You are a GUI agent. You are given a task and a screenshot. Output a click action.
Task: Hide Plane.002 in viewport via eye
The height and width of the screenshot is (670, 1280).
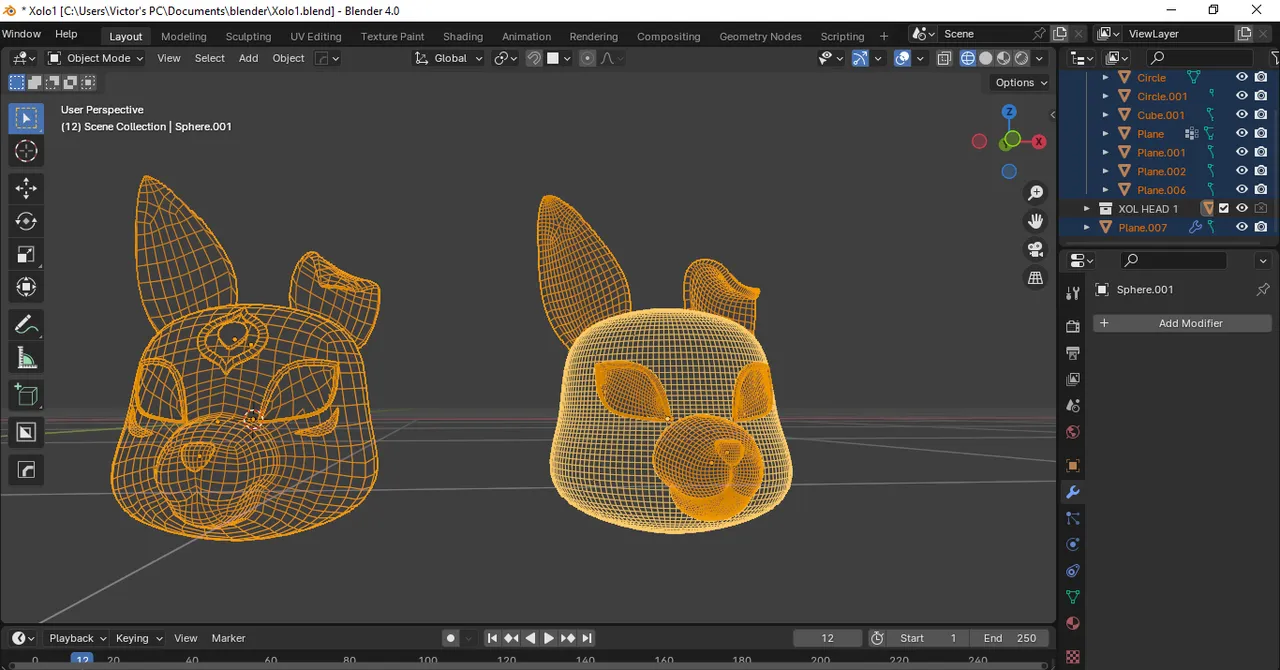click(1242, 171)
